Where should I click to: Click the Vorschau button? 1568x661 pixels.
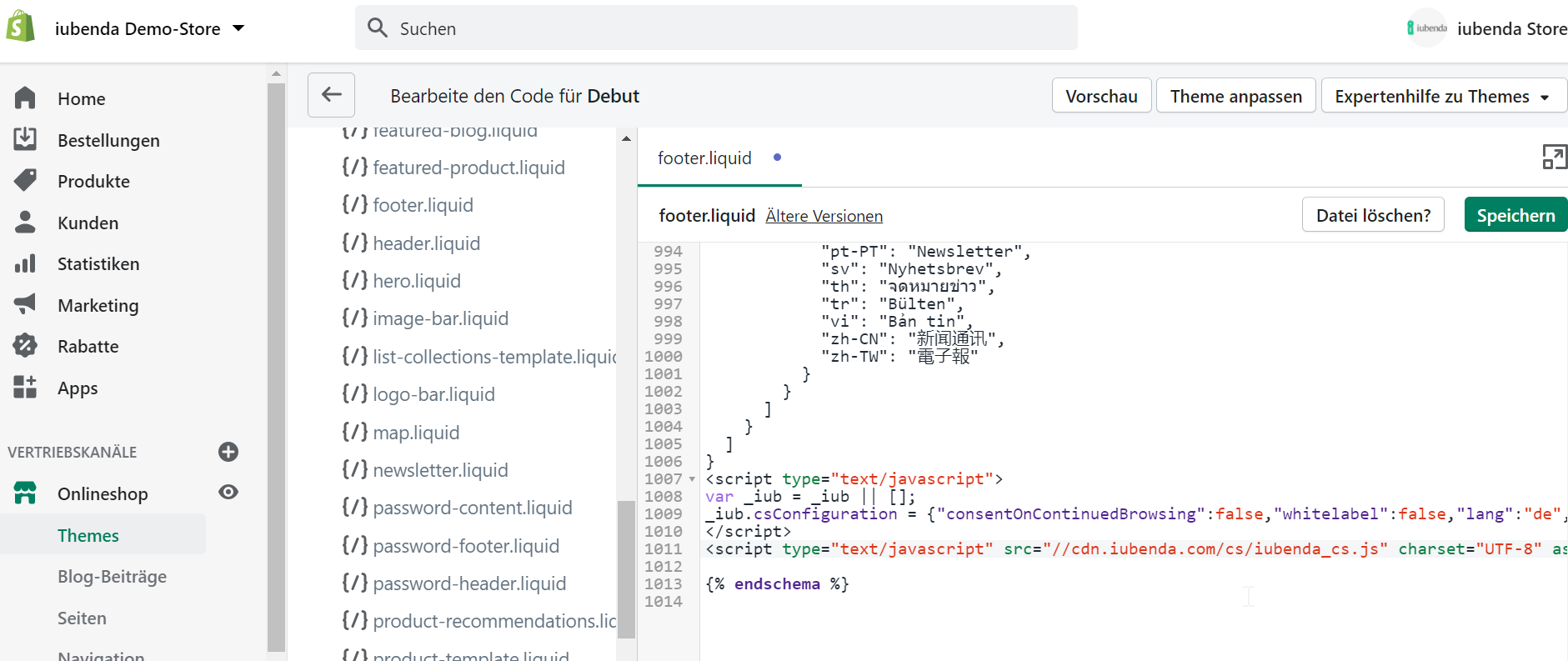pyautogui.click(x=1100, y=96)
